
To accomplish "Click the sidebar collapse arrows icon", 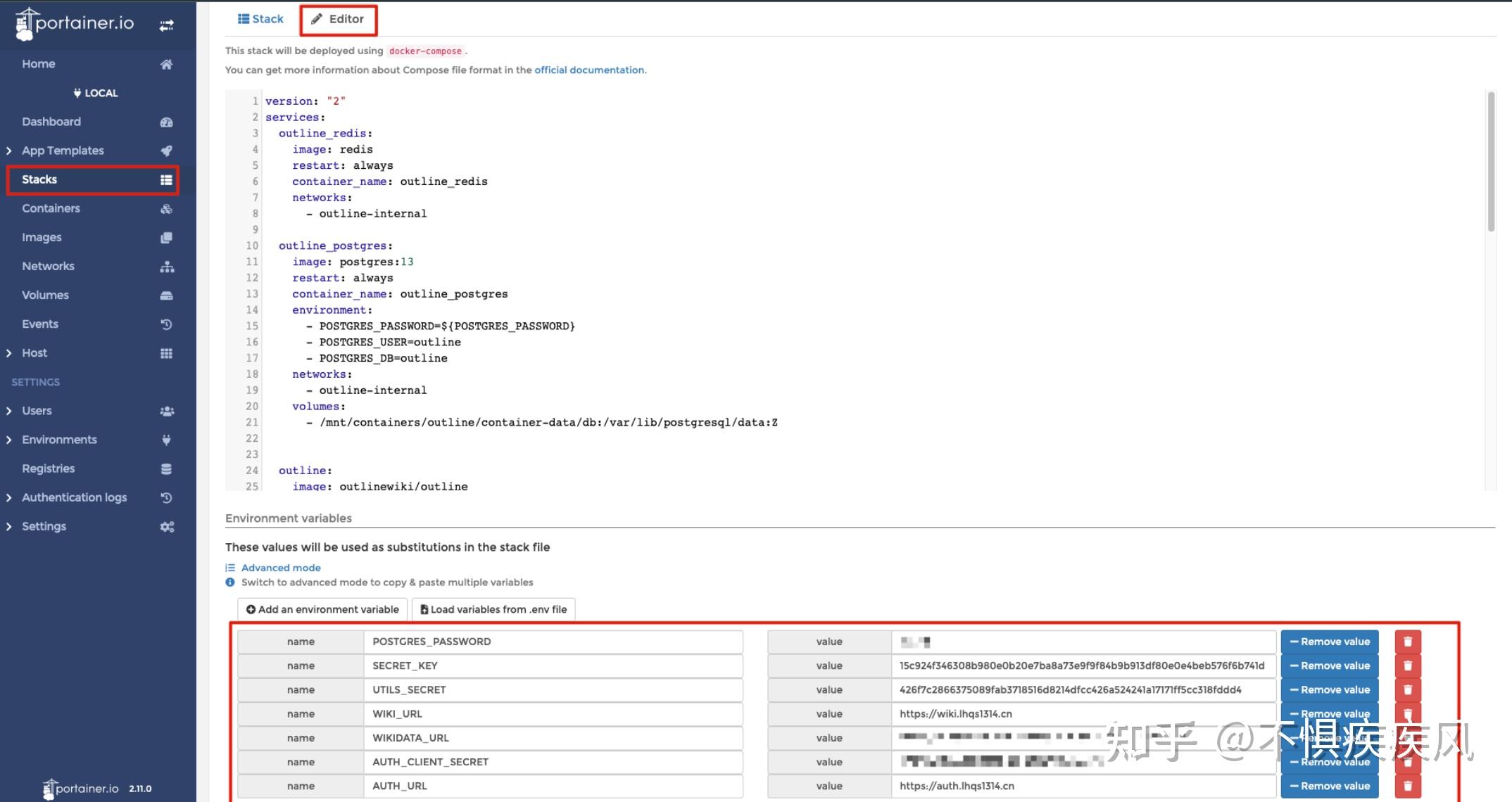I will pos(166,25).
